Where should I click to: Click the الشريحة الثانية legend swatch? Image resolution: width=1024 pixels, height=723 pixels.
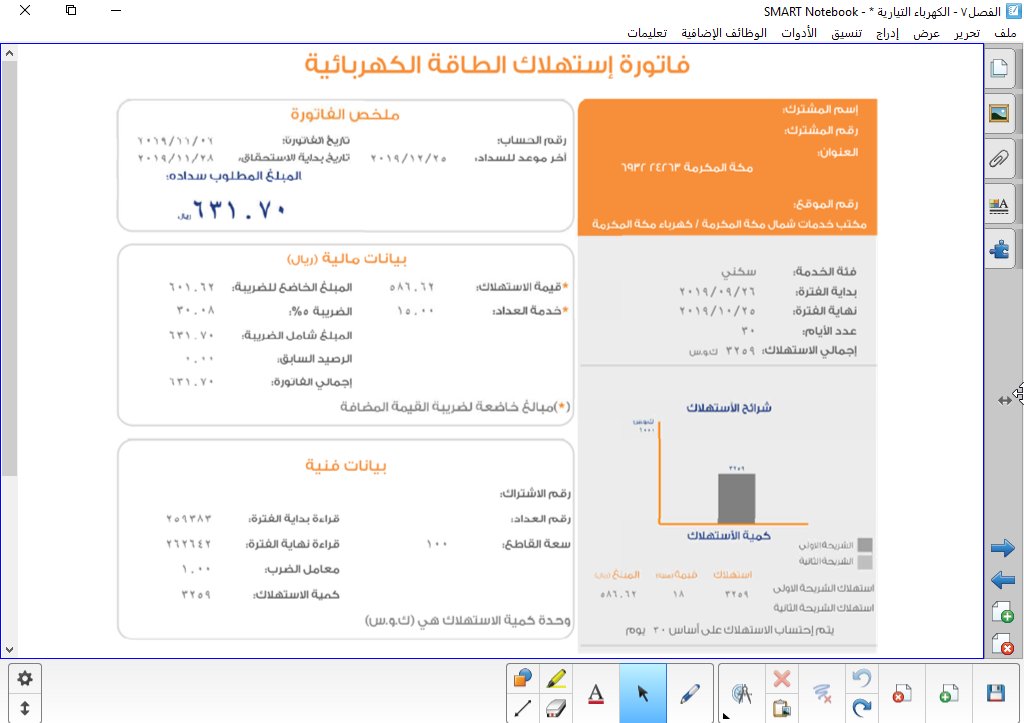pyautogui.click(x=865, y=562)
